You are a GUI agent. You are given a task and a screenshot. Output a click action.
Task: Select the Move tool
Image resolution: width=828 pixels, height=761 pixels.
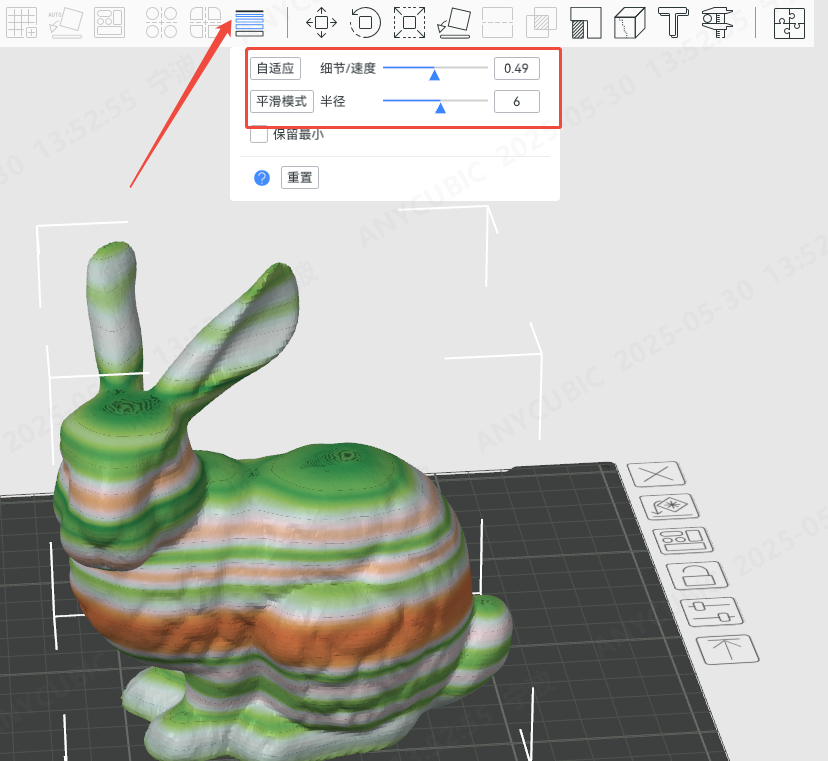(x=321, y=22)
